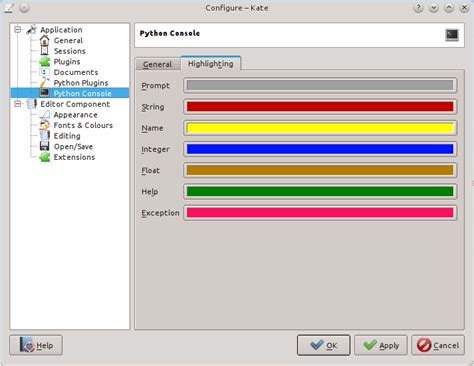This screenshot has height=366, width=474.
Task: Edit the green Help colour swatch
Action: [320, 192]
